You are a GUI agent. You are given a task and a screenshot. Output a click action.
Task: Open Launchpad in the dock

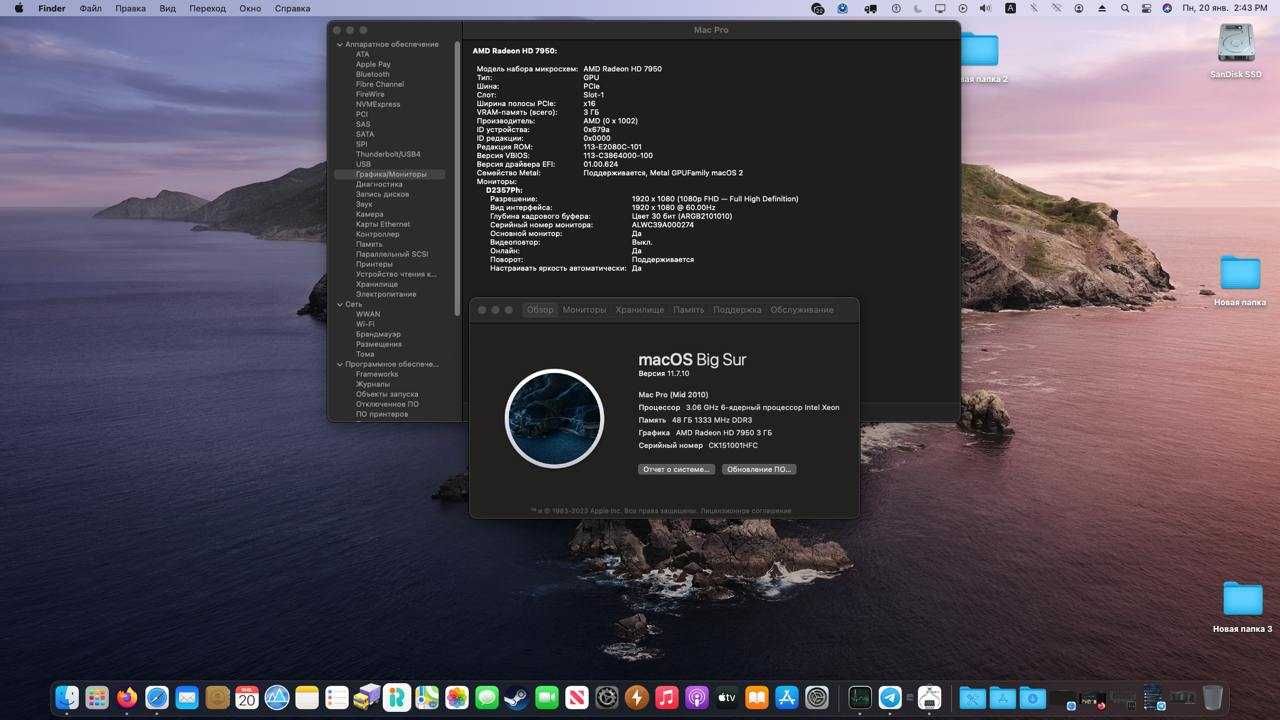(x=97, y=697)
